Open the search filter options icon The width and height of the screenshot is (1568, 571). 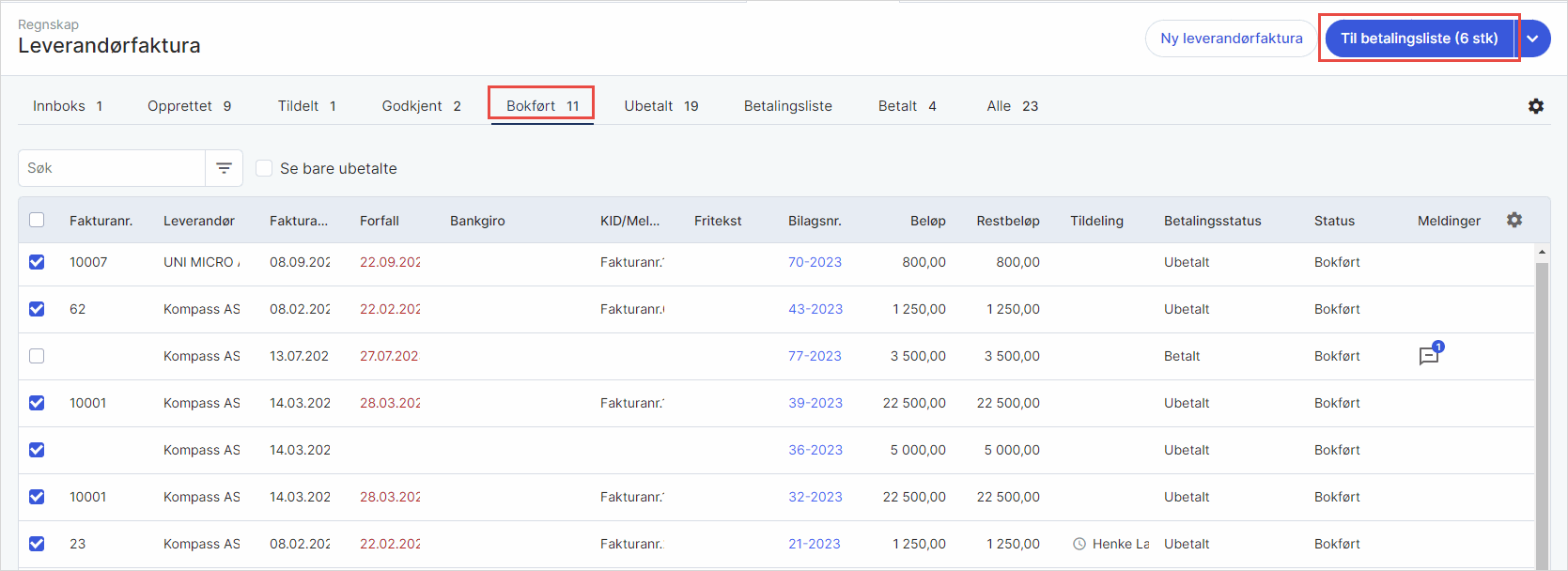tap(224, 168)
